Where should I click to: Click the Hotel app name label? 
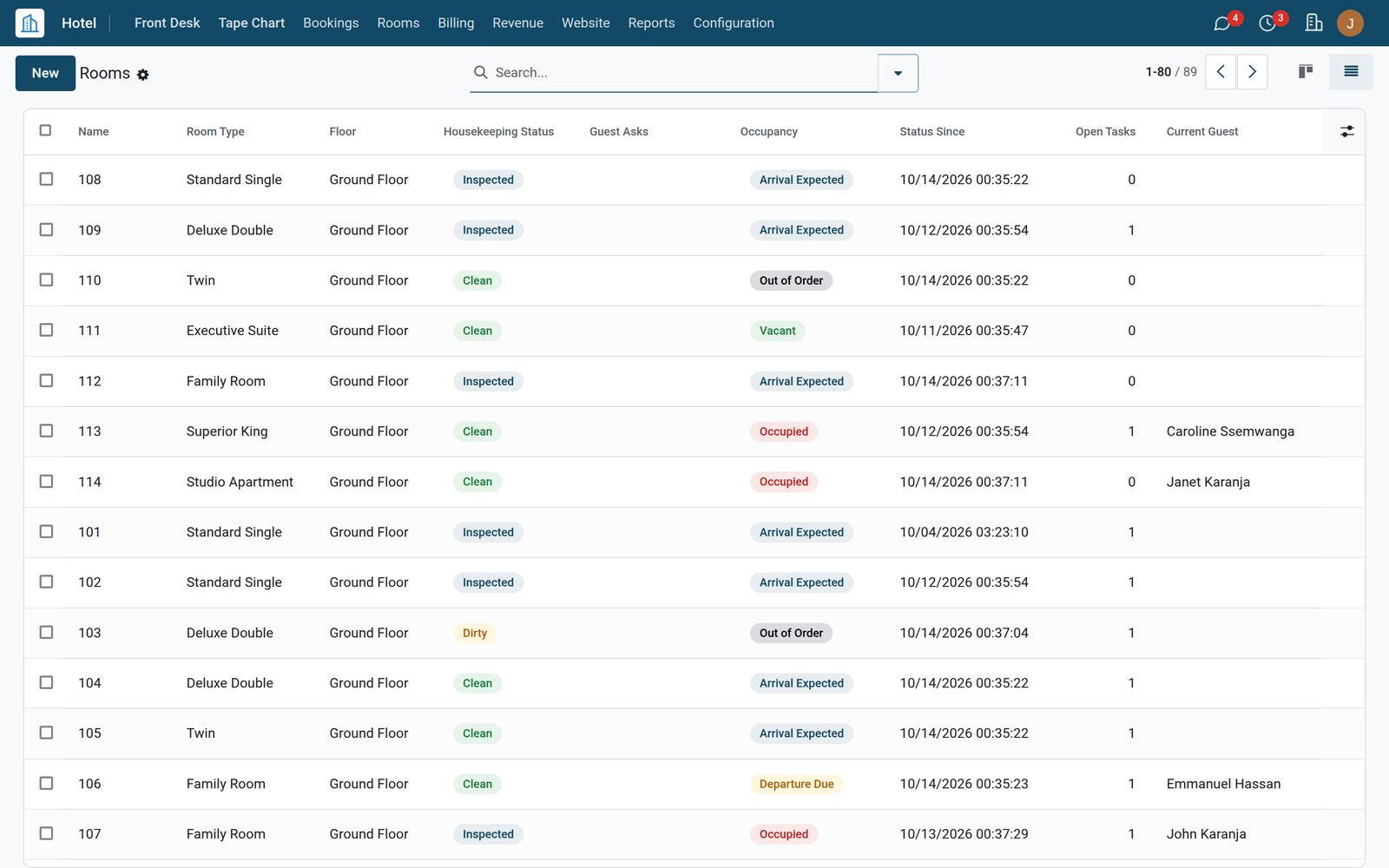point(79,23)
